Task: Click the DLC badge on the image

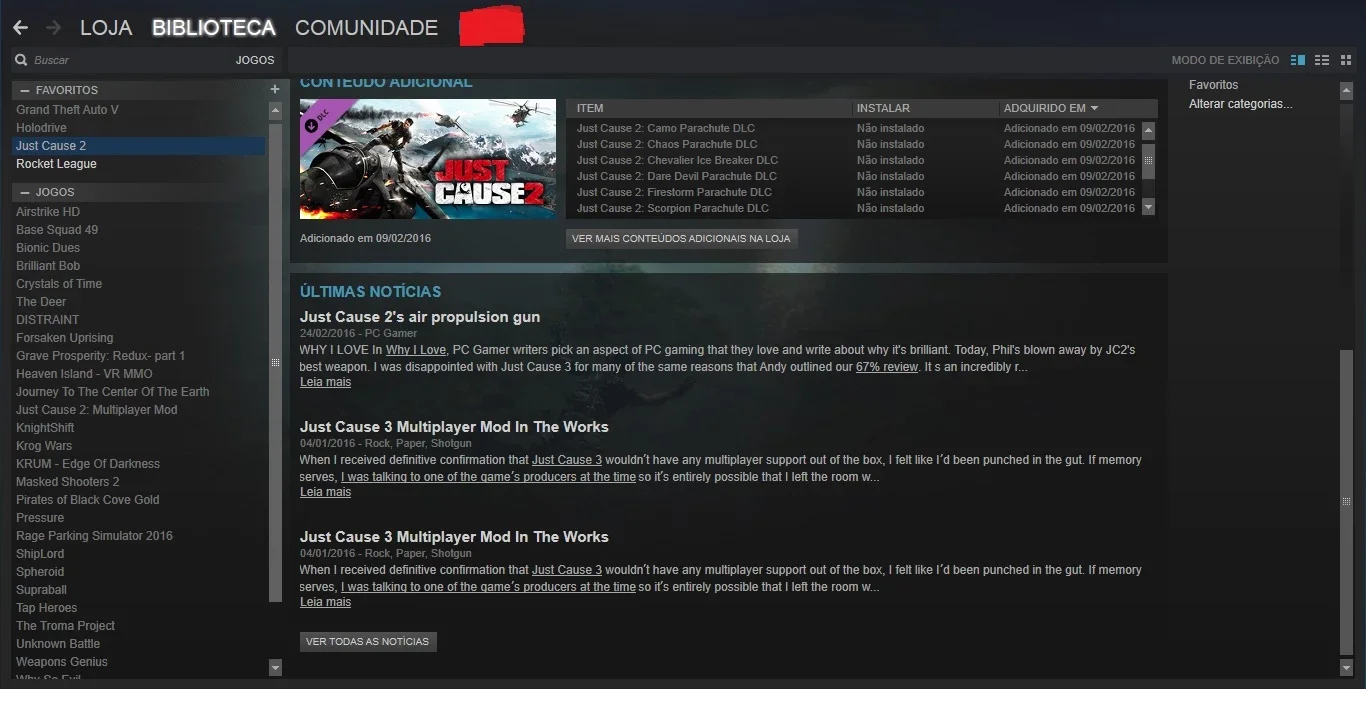Action: (316, 119)
